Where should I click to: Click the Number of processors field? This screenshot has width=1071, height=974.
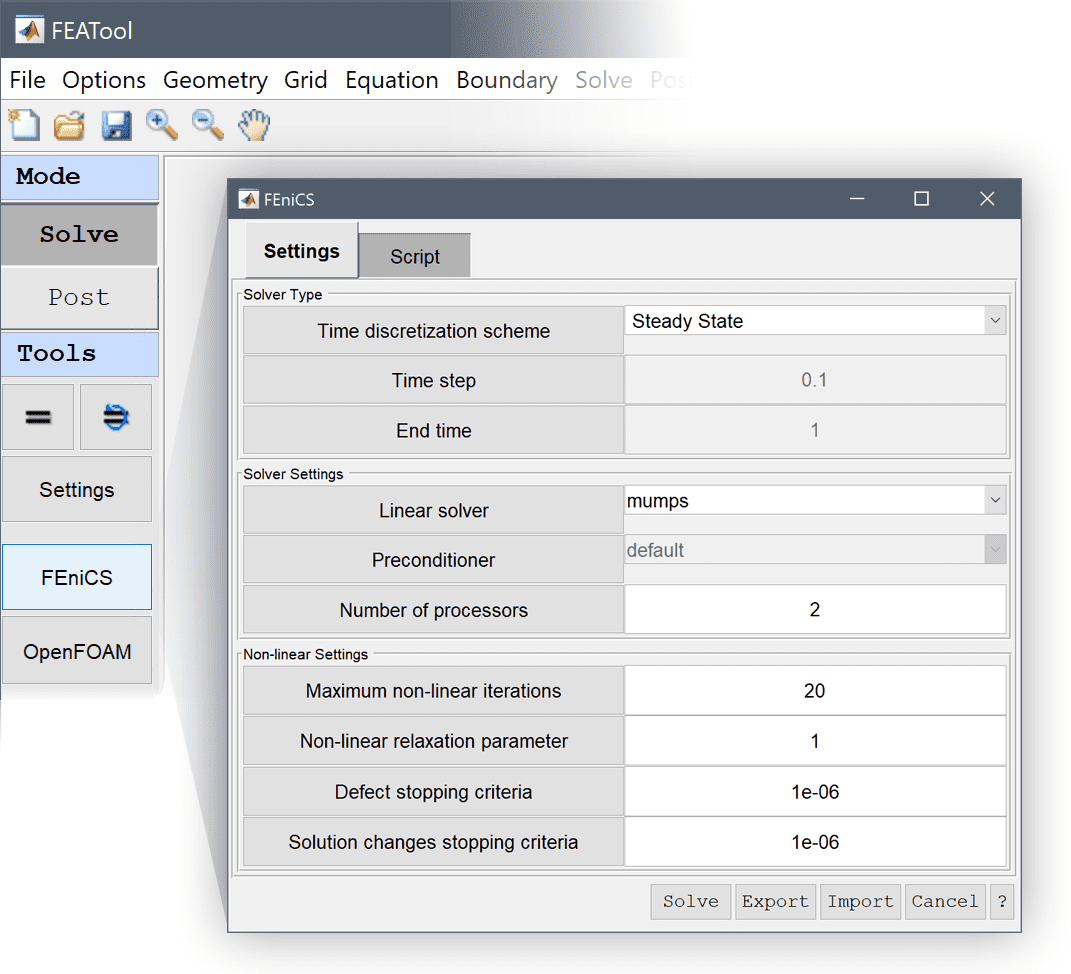[815, 609]
